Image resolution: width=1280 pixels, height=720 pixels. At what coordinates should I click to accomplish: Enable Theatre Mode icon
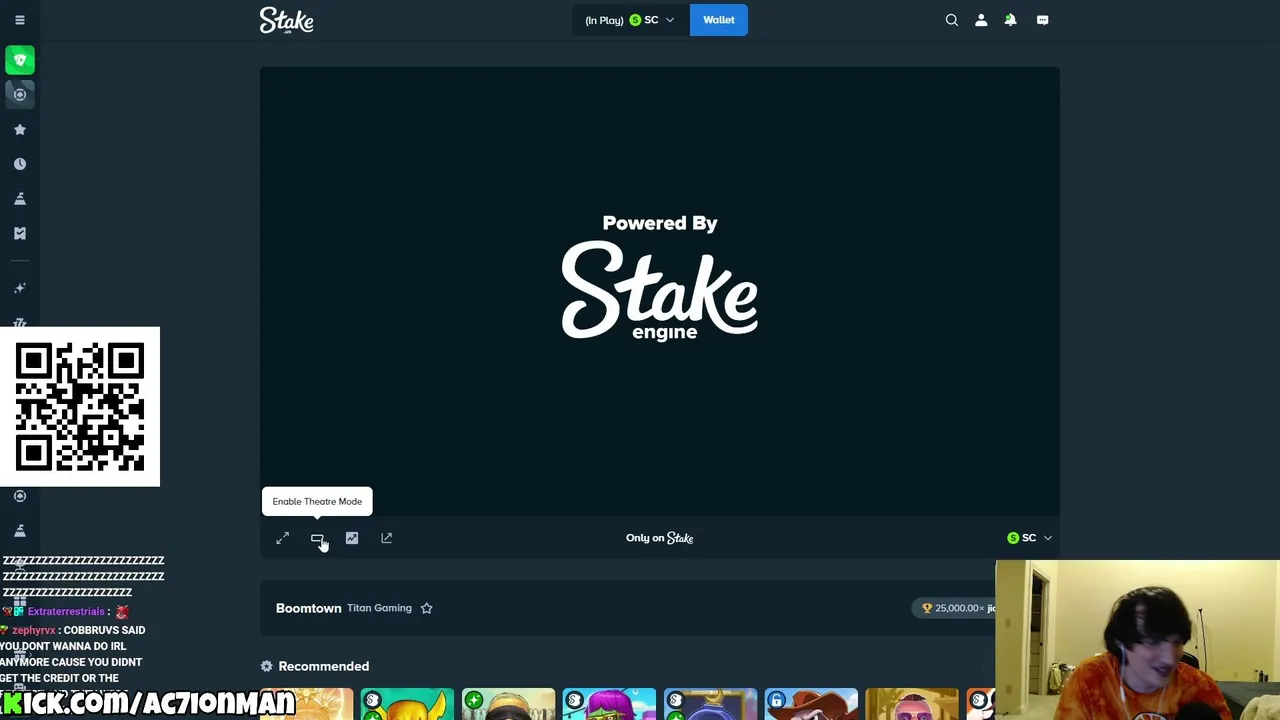pos(317,538)
